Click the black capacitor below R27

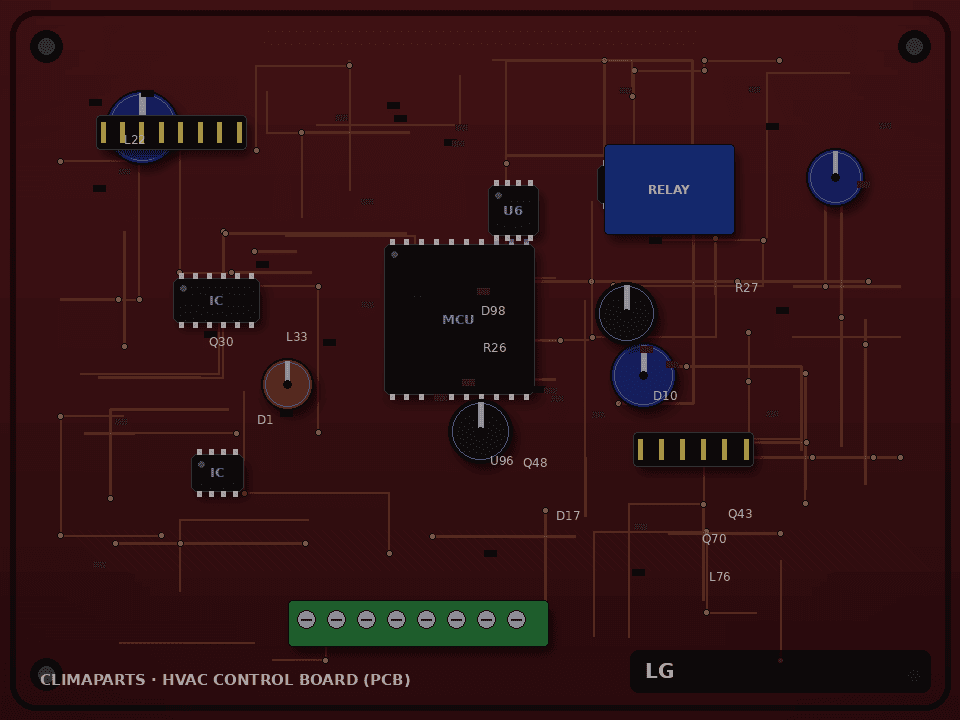pos(626,313)
